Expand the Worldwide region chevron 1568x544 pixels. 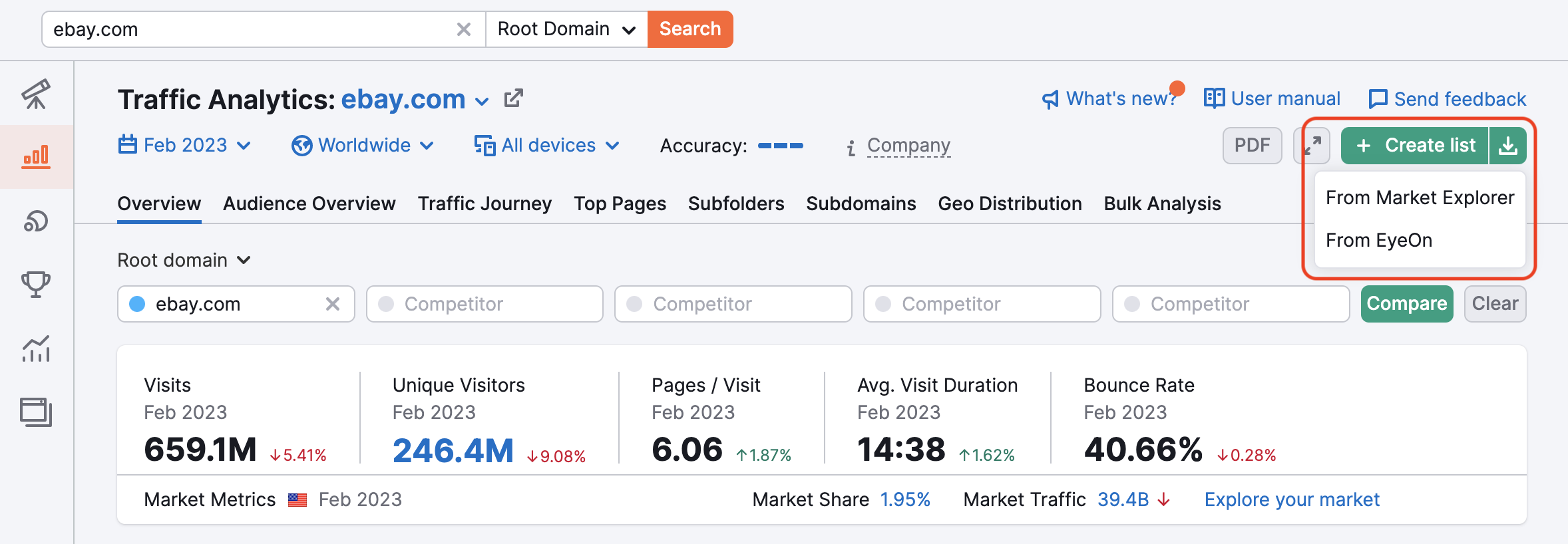click(427, 146)
